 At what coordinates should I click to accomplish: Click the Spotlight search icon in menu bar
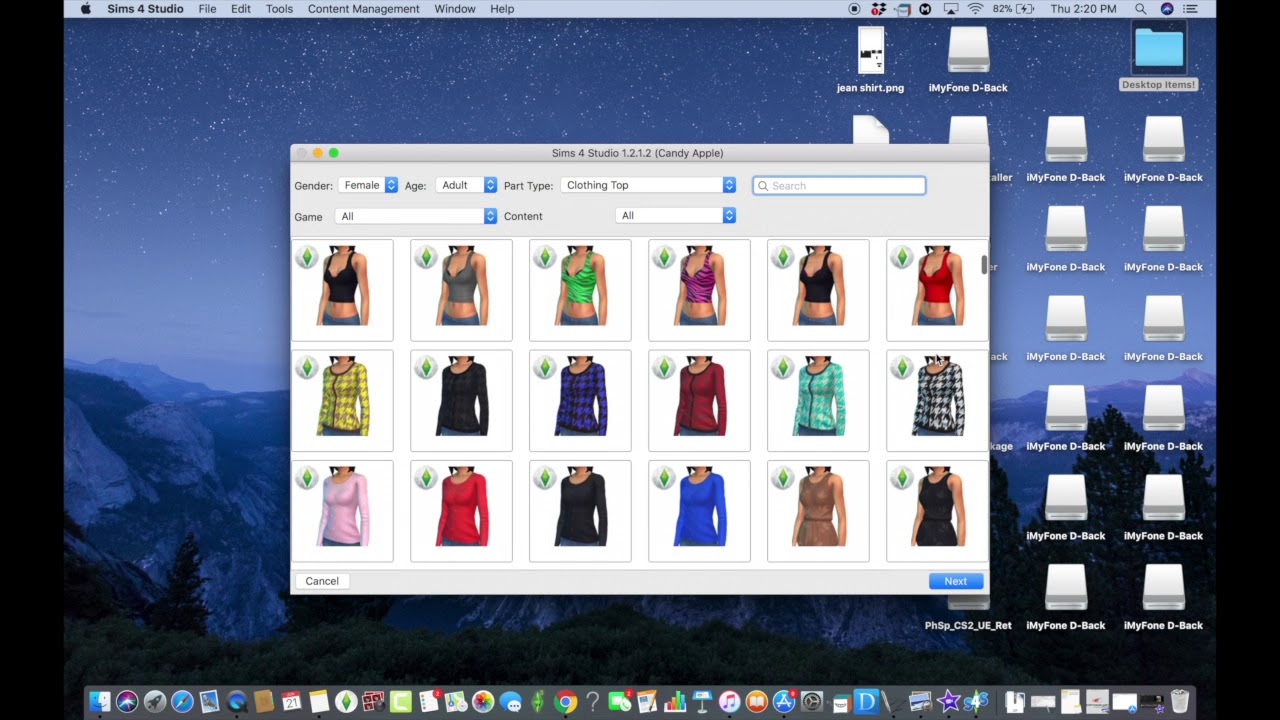coord(1141,9)
